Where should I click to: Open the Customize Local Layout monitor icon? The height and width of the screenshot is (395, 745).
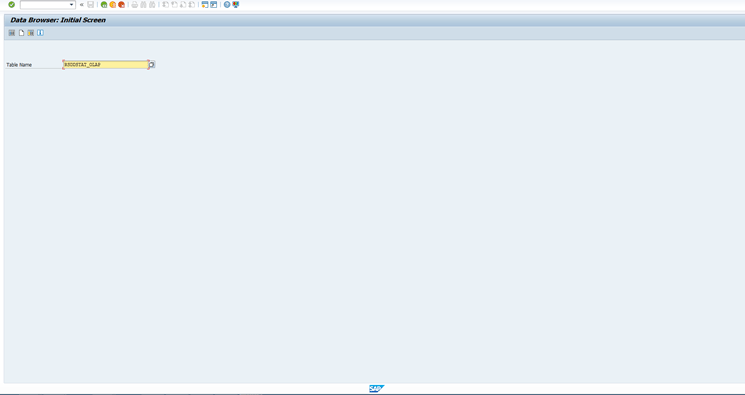coord(236,5)
